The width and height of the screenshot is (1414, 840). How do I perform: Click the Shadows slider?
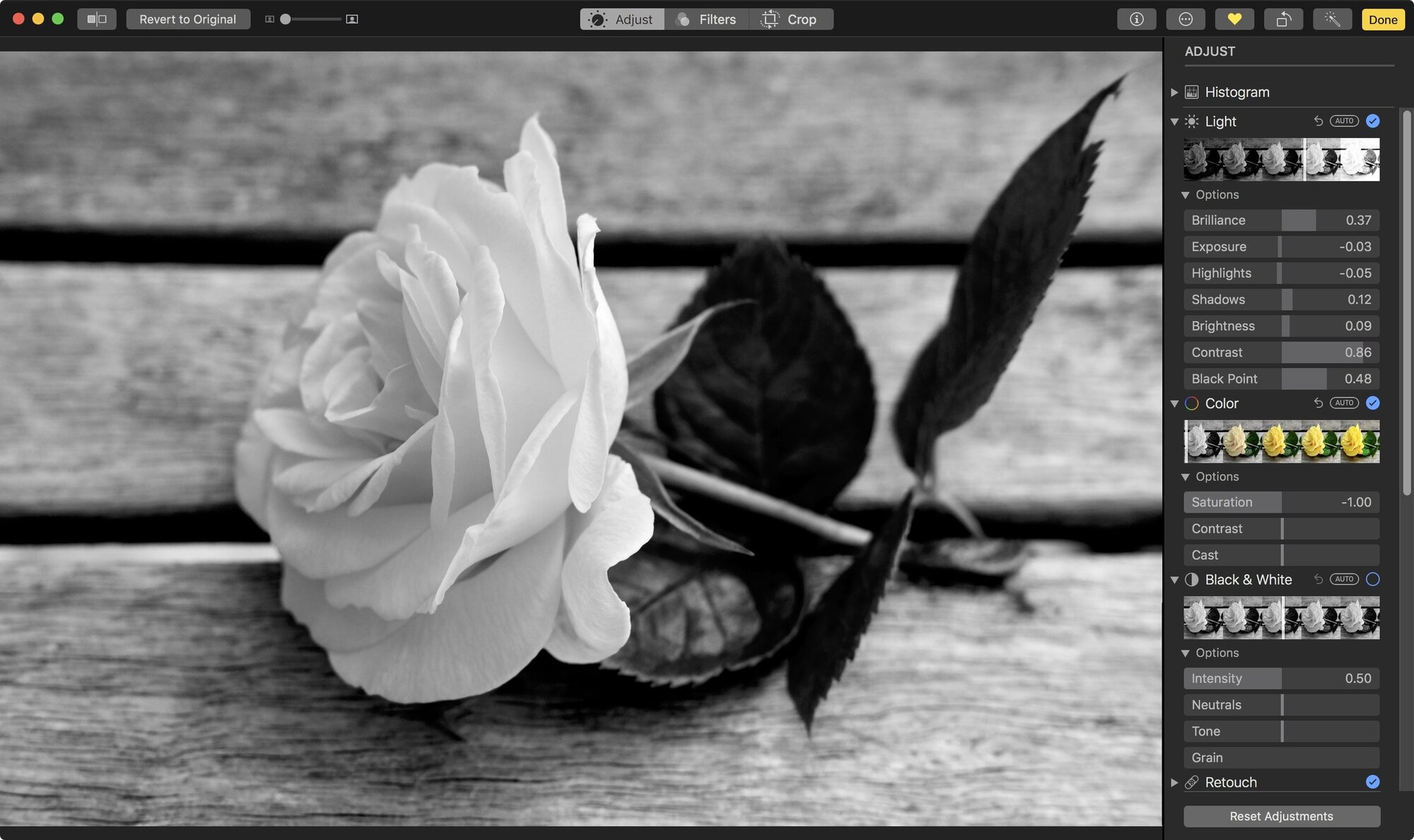coord(1281,299)
